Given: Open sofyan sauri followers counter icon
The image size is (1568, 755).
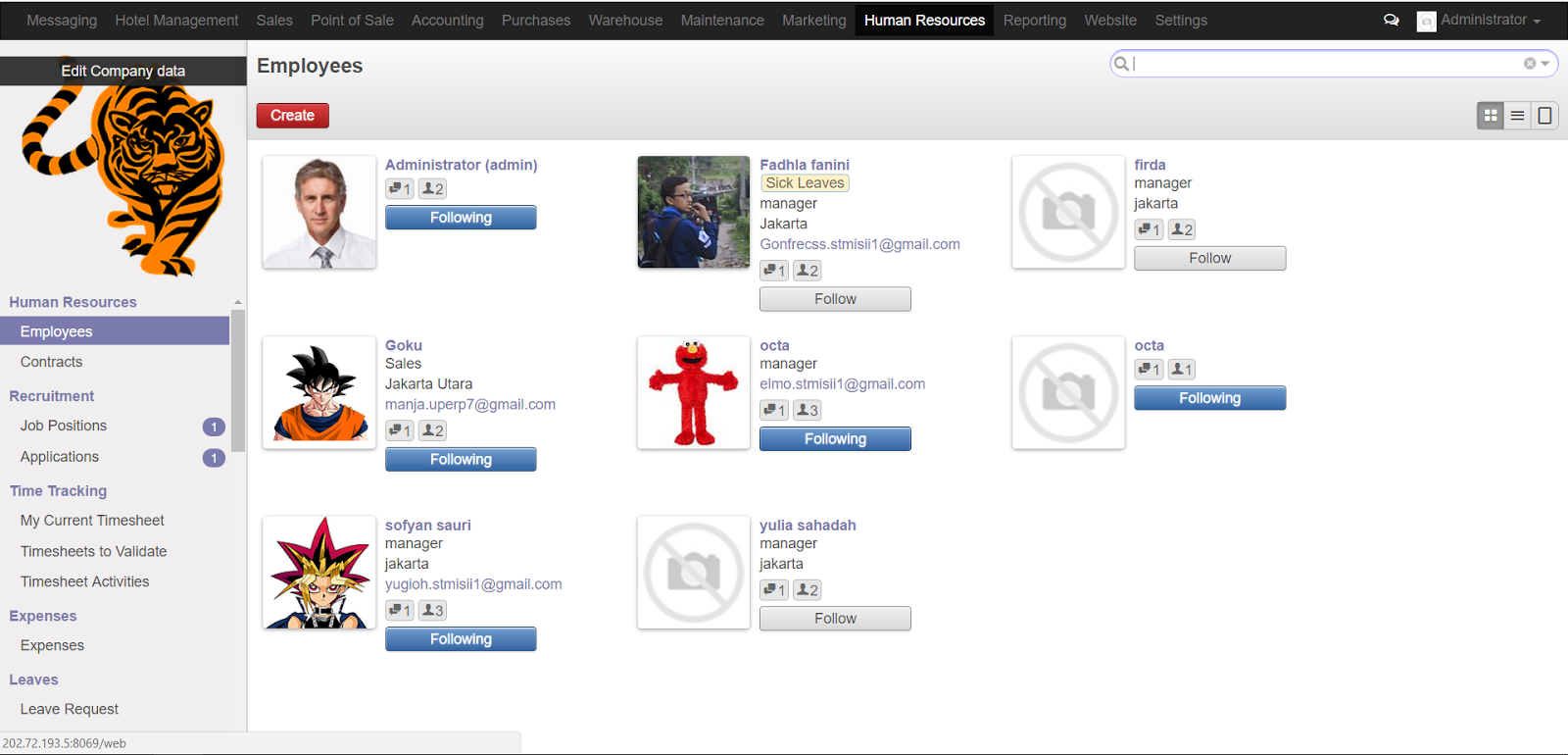Looking at the screenshot, I should click(433, 610).
